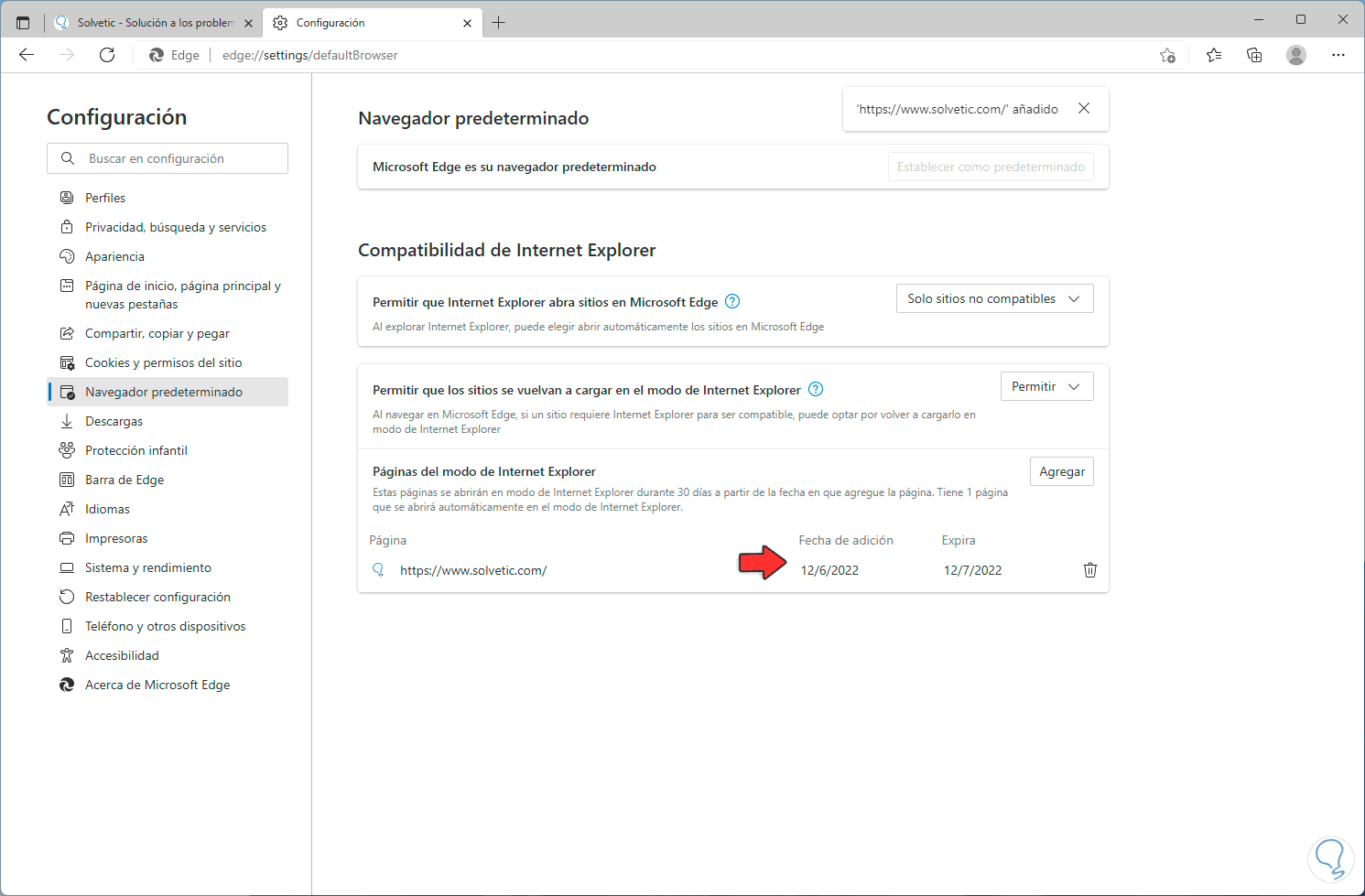Select Sistema y rendimiento in sidebar
This screenshot has width=1365, height=896.
pyautogui.click(x=148, y=567)
